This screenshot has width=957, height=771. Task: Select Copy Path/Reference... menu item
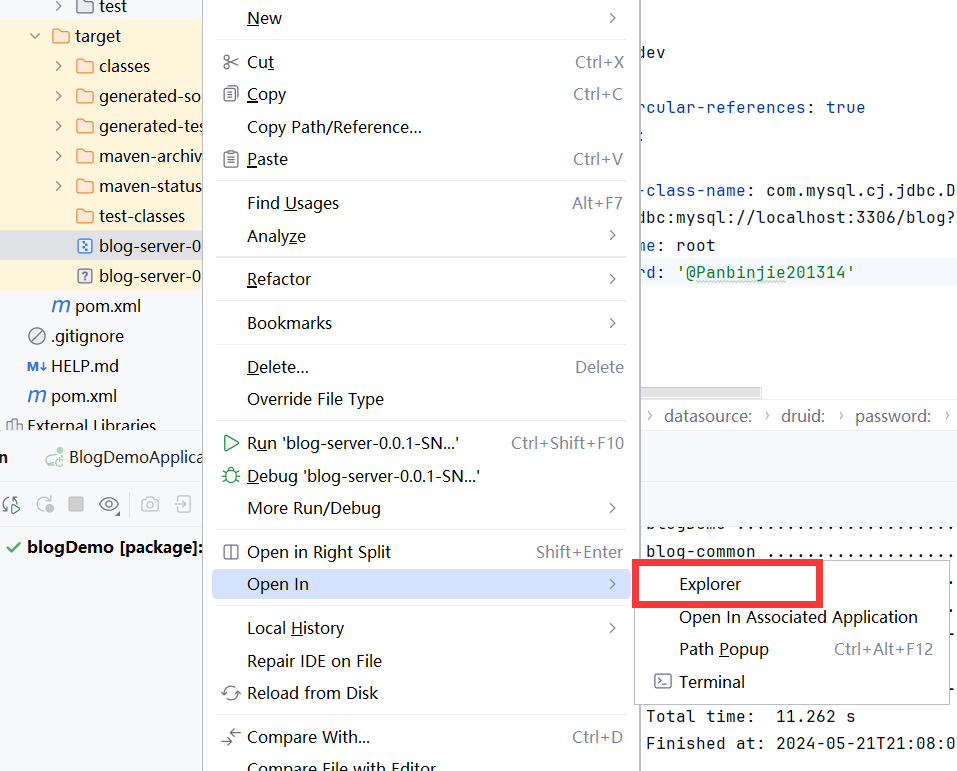(x=334, y=127)
